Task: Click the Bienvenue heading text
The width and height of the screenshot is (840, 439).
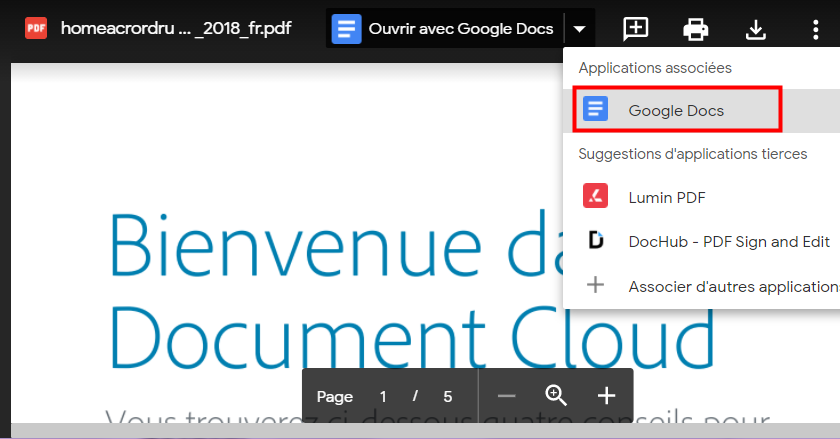Action: click(295, 245)
